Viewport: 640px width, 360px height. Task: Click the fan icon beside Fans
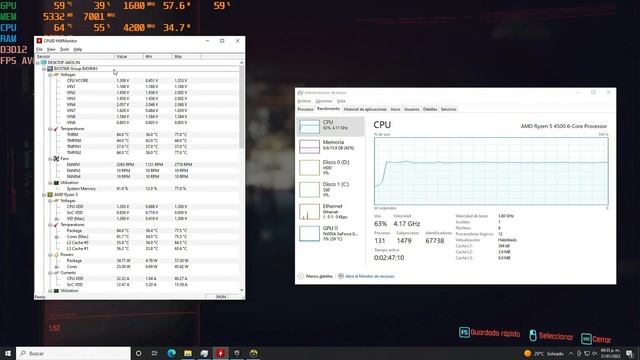[x=56, y=158]
